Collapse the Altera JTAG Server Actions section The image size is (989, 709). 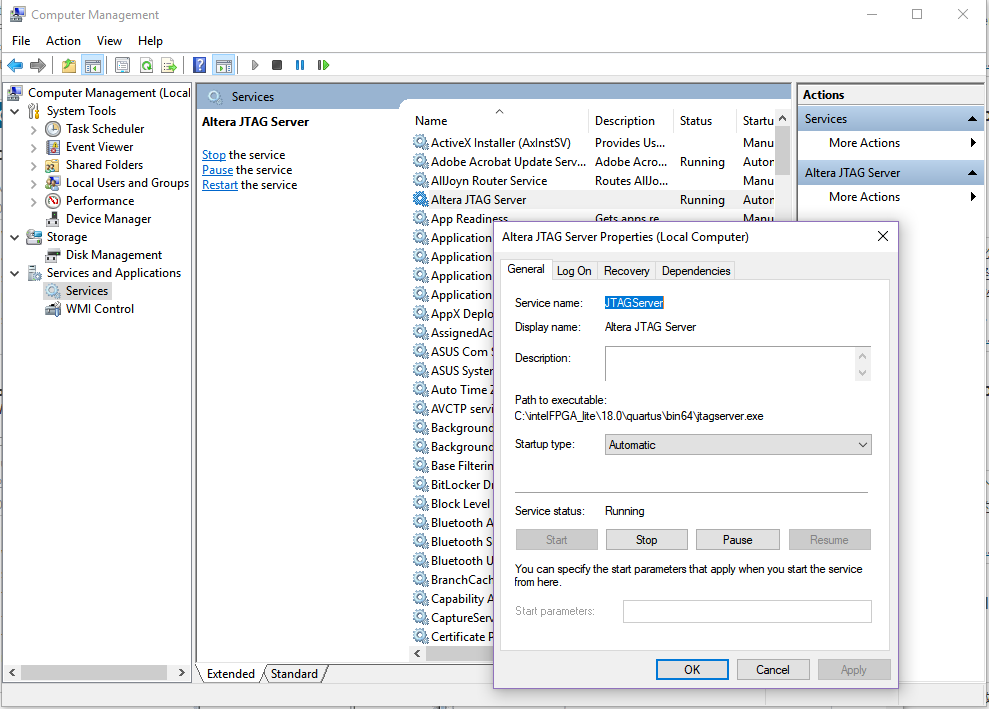pyautogui.click(x=972, y=173)
